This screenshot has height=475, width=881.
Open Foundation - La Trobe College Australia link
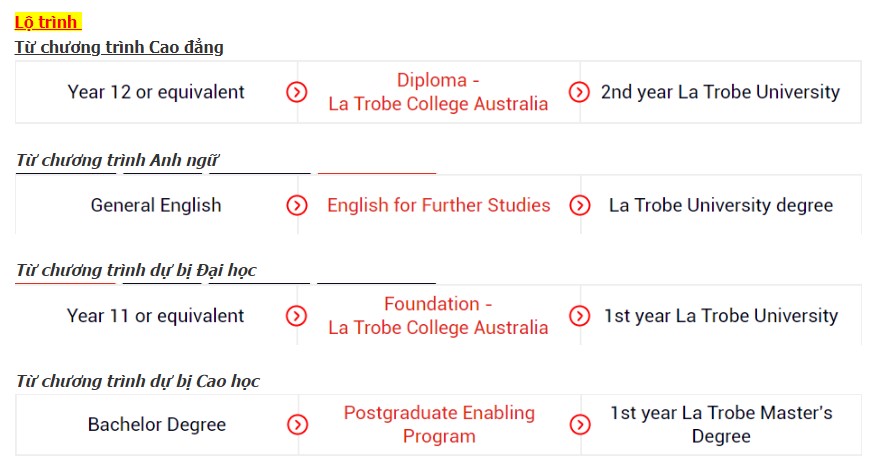pyautogui.click(x=438, y=316)
